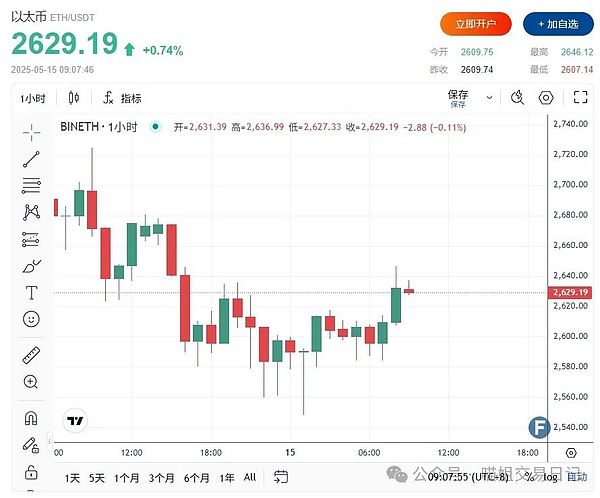Open the Fibonacci retracement tool

[31, 185]
